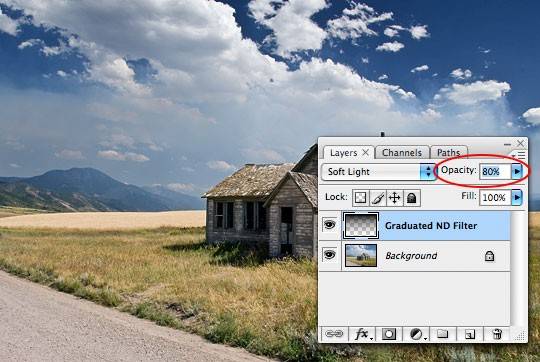Create new fill or adjustment layer
The image size is (540, 362).
417,334
